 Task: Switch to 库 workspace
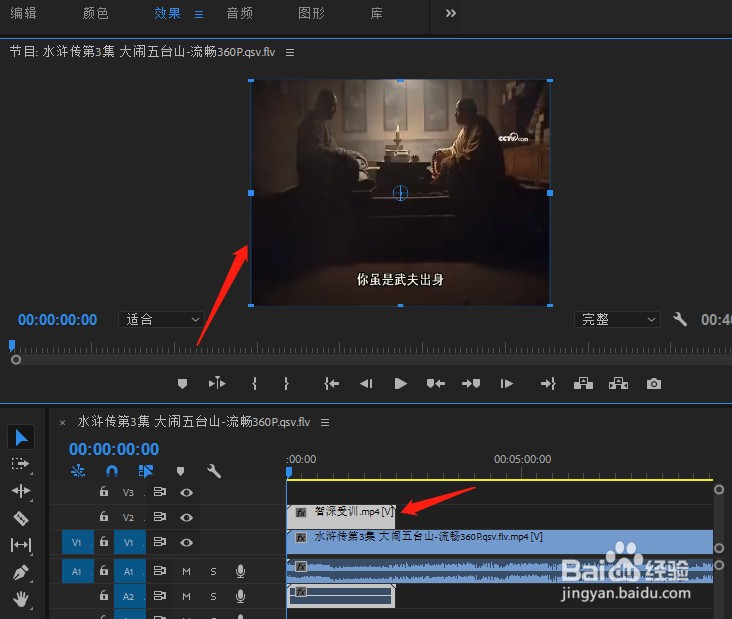376,13
